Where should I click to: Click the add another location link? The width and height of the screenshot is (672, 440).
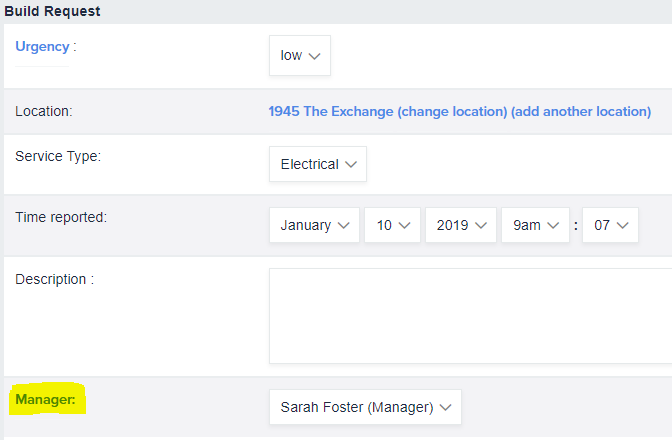580,111
